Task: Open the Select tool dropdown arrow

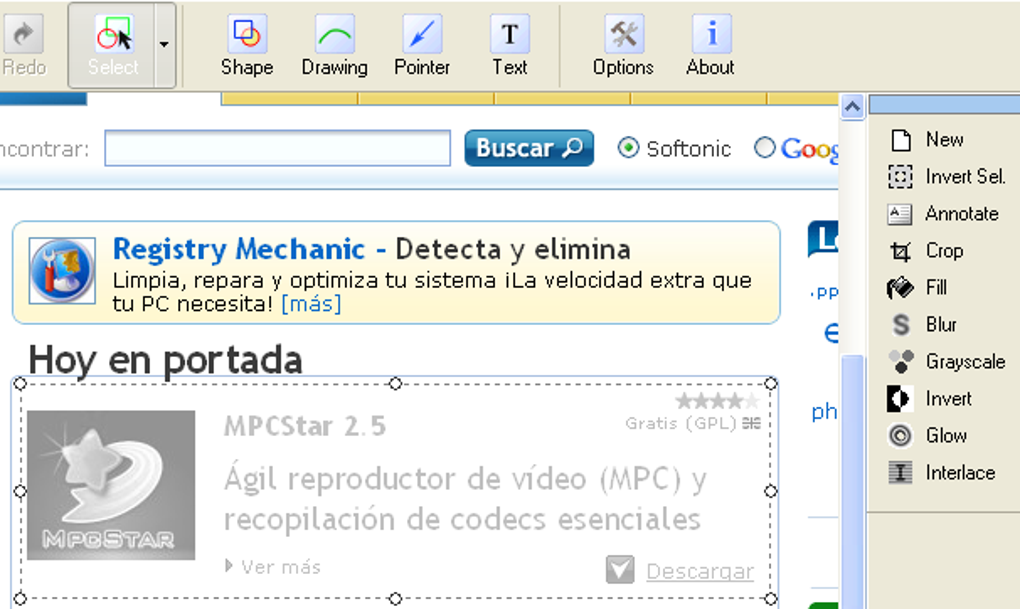Action: (x=164, y=46)
